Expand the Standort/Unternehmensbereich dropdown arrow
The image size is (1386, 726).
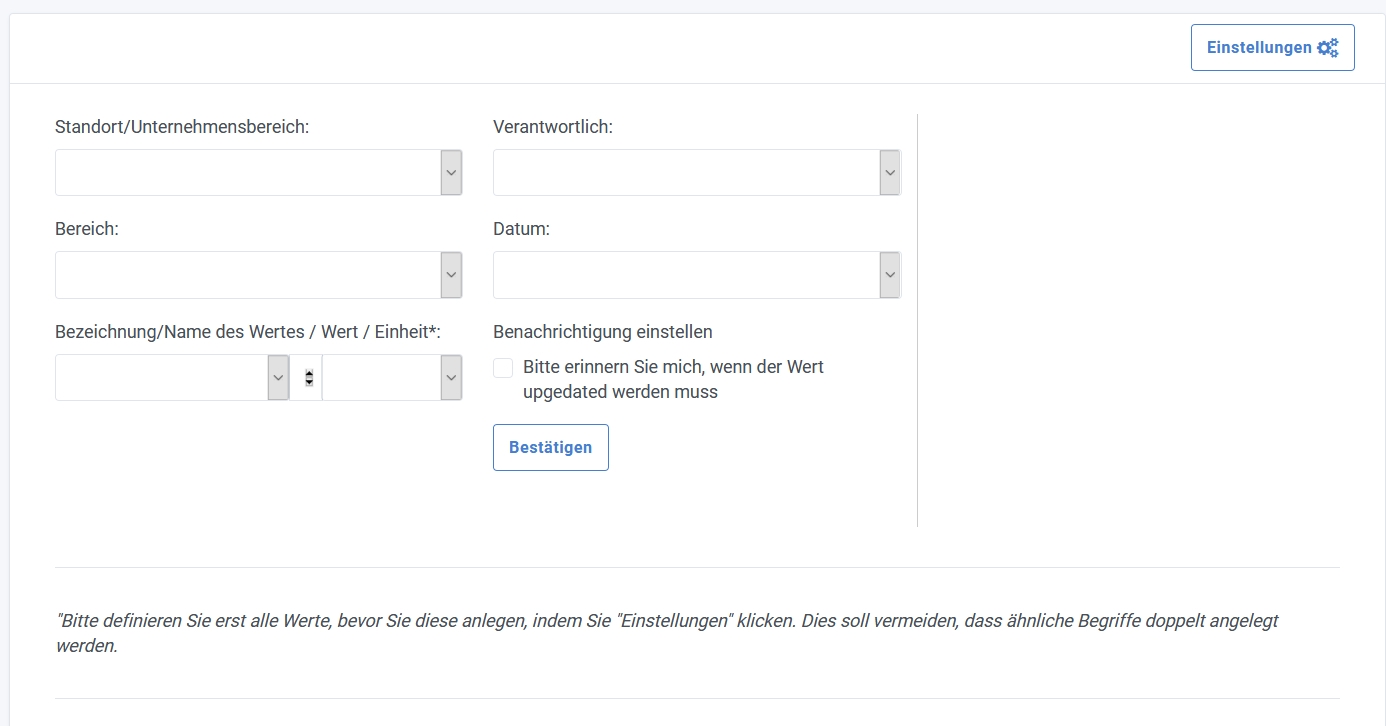(451, 173)
